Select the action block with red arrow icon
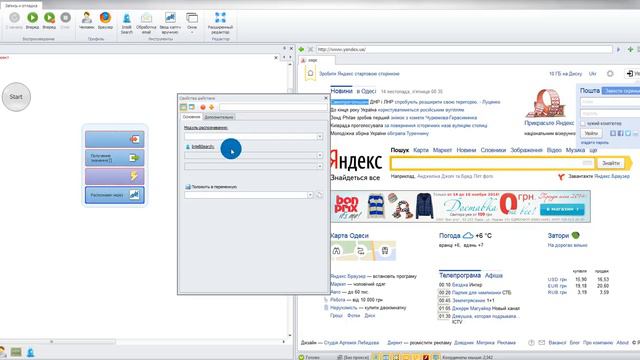Image resolution: width=640 pixels, height=360 pixels. [x=115, y=140]
